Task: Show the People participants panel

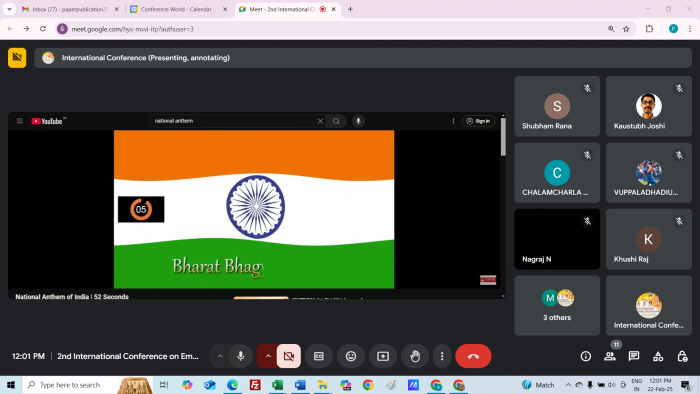Action: [610, 356]
